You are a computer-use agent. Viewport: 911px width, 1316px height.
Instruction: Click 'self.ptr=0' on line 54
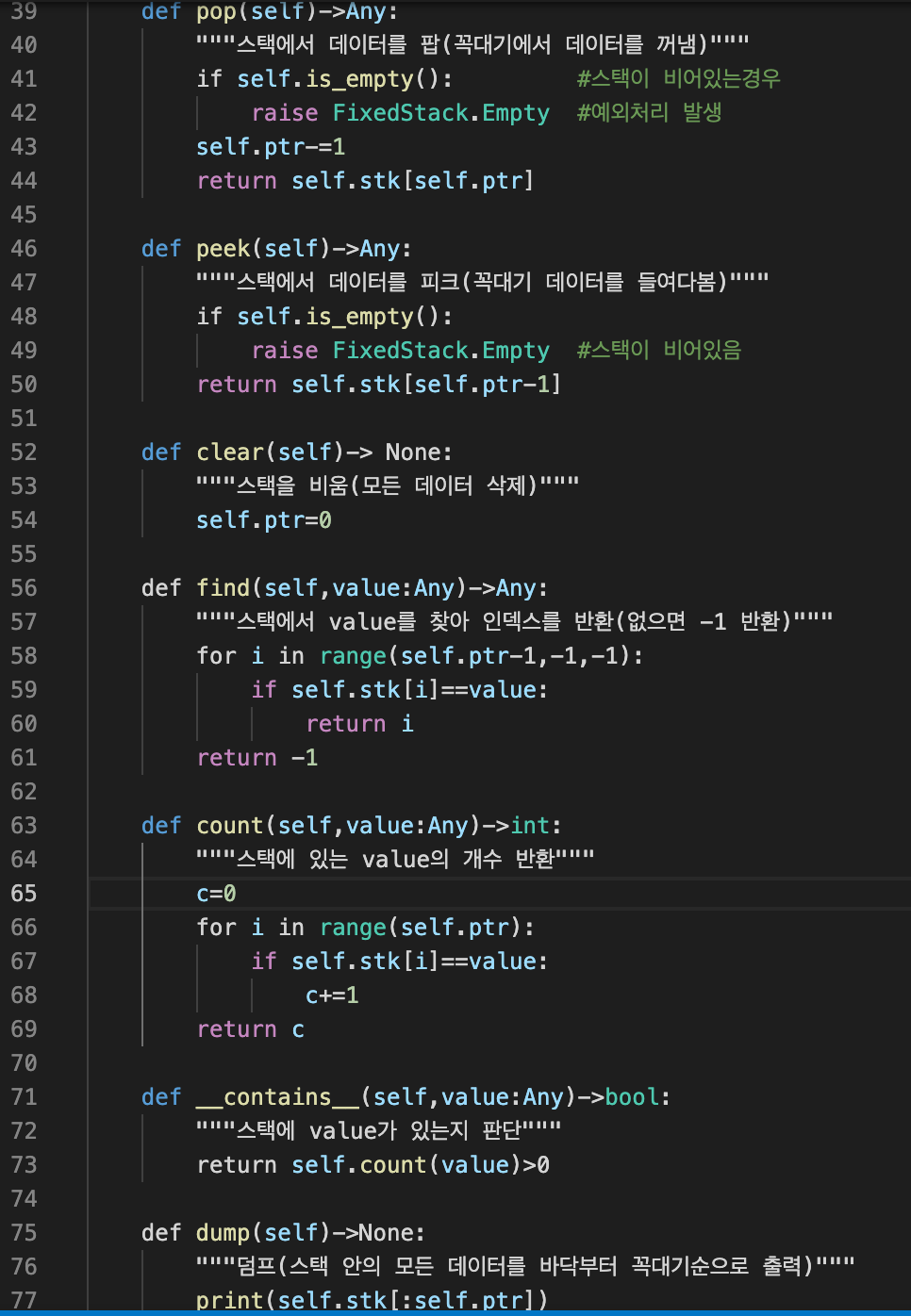[264, 520]
